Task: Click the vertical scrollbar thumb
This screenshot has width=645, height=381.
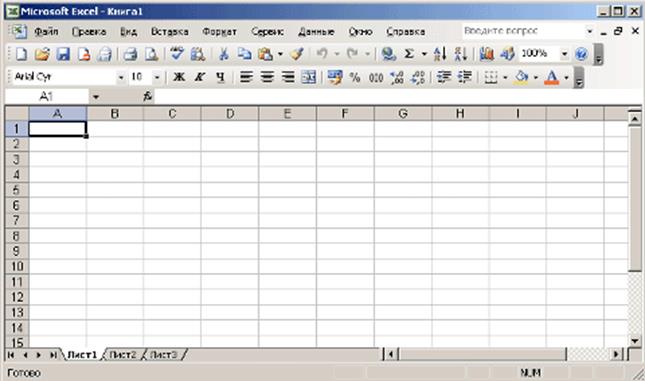Action: click(635, 199)
